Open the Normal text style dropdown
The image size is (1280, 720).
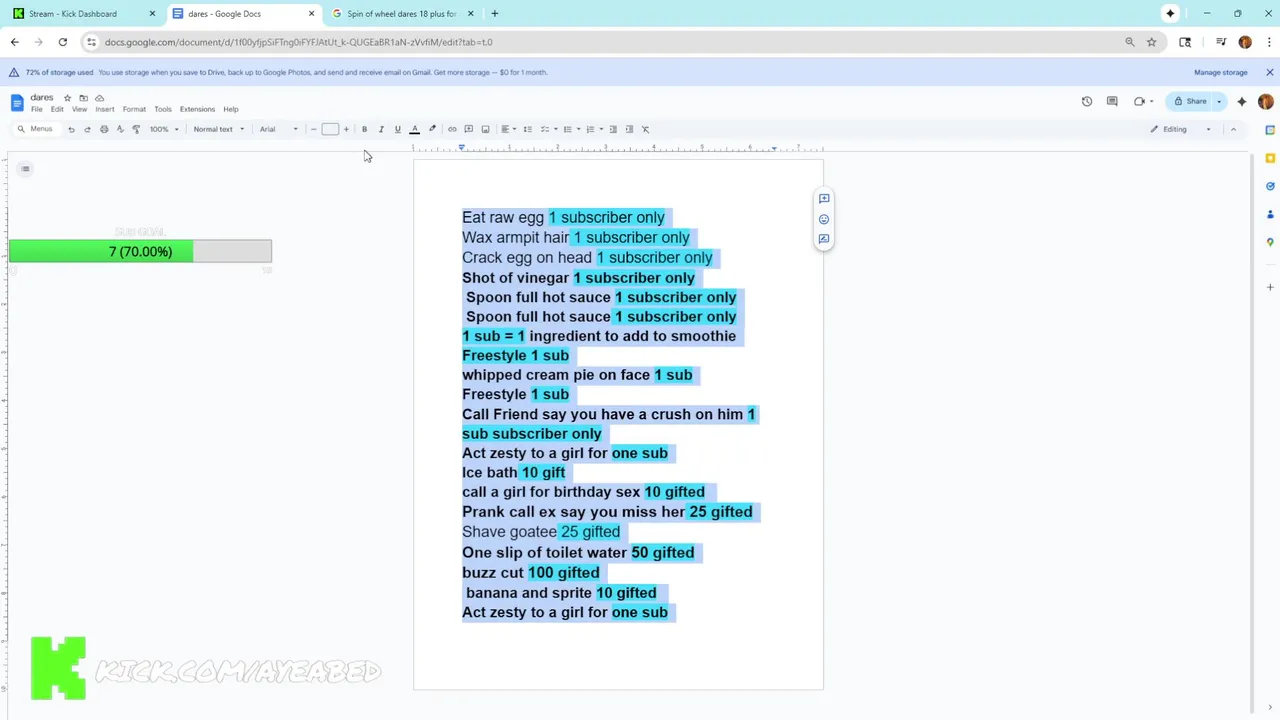(218, 129)
